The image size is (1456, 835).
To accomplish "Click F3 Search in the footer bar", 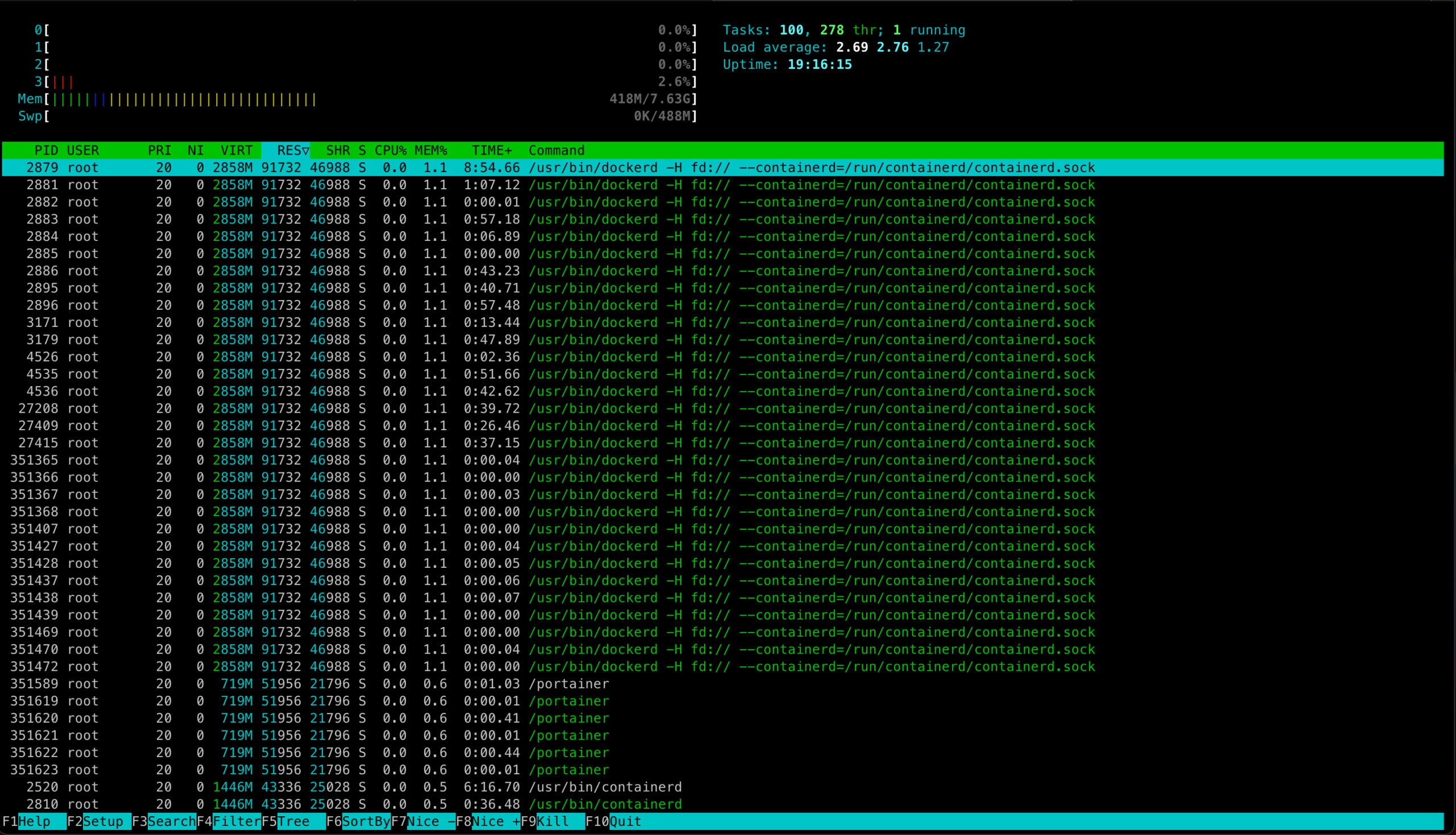I will pos(163,821).
